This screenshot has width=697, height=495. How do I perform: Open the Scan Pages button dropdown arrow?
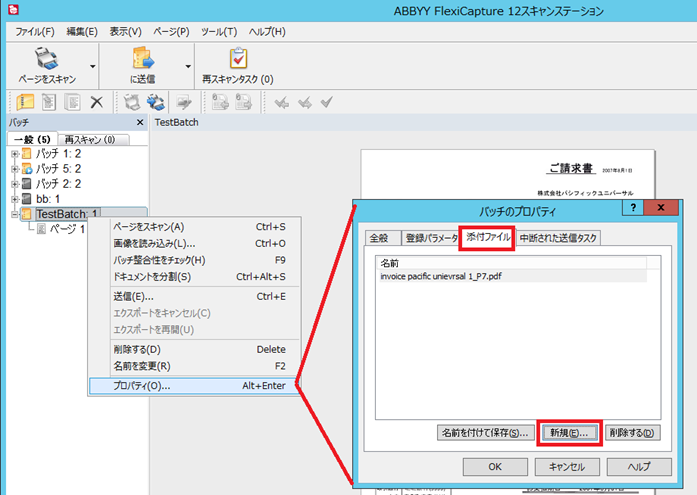[x=92, y=66]
